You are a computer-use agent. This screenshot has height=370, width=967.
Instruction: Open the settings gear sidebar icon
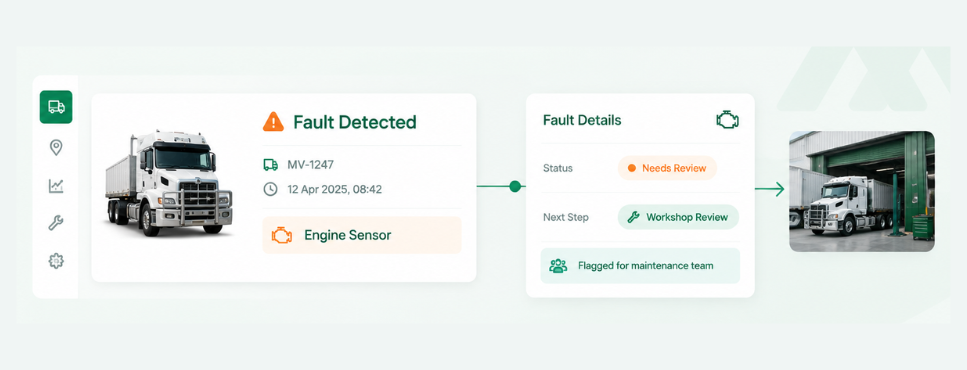pos(56,261)
